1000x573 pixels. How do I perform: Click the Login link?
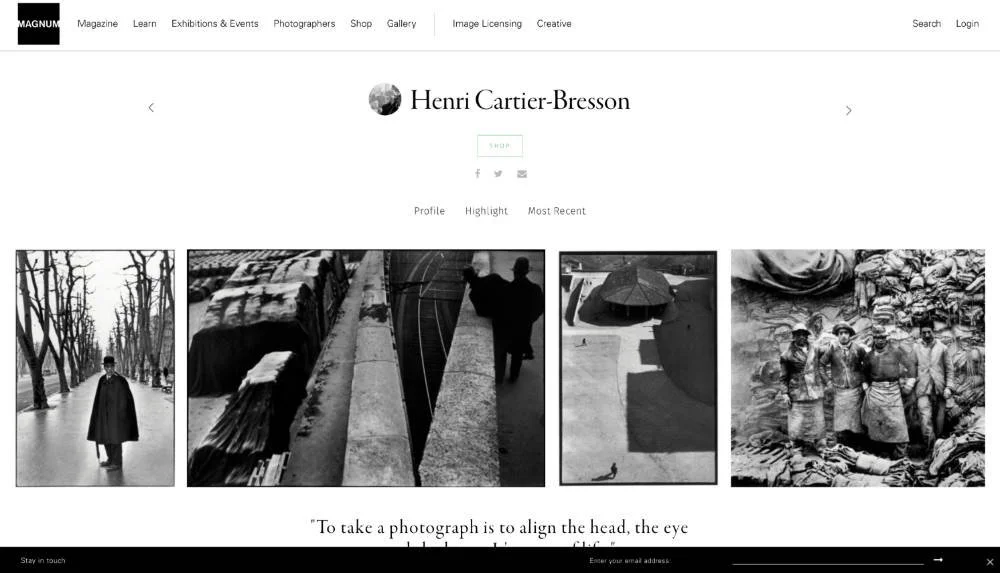click(x=967, y=24)
